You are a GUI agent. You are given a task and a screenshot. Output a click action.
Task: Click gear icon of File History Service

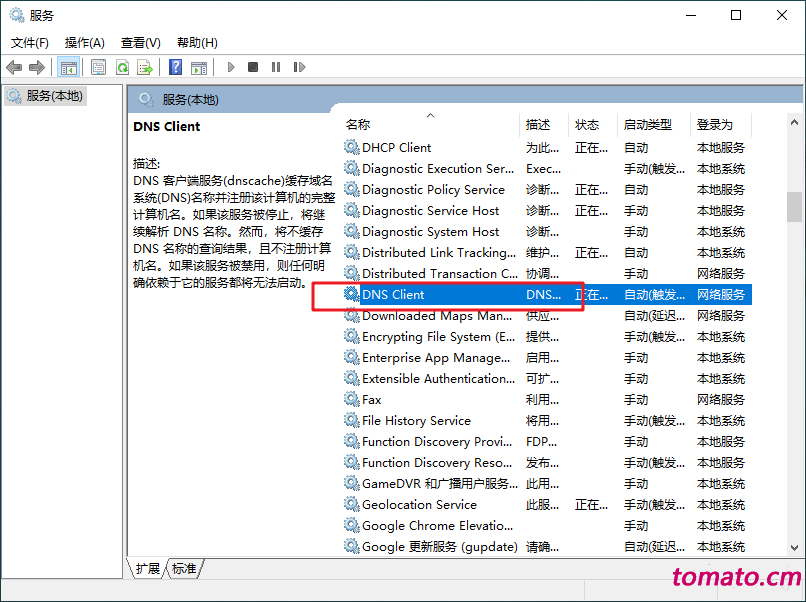click(352, 421)
